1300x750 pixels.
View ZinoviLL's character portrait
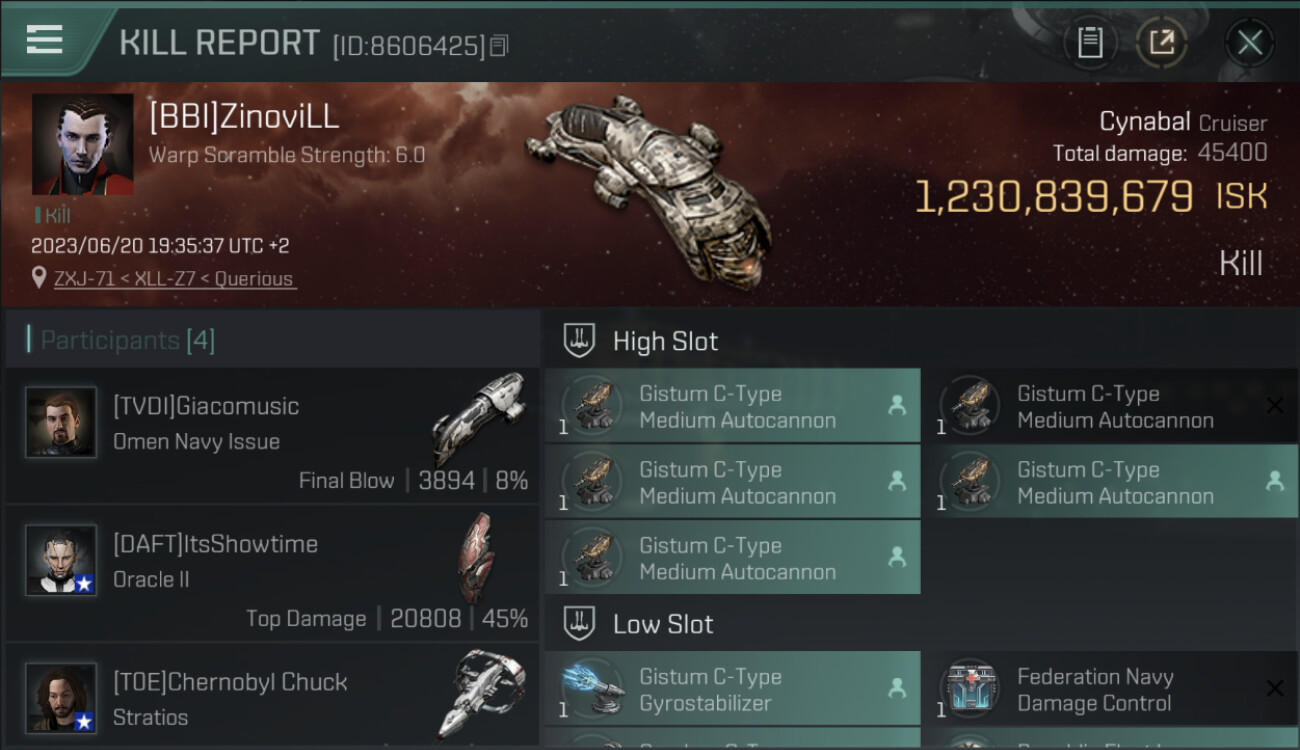(x=83, y=144)
